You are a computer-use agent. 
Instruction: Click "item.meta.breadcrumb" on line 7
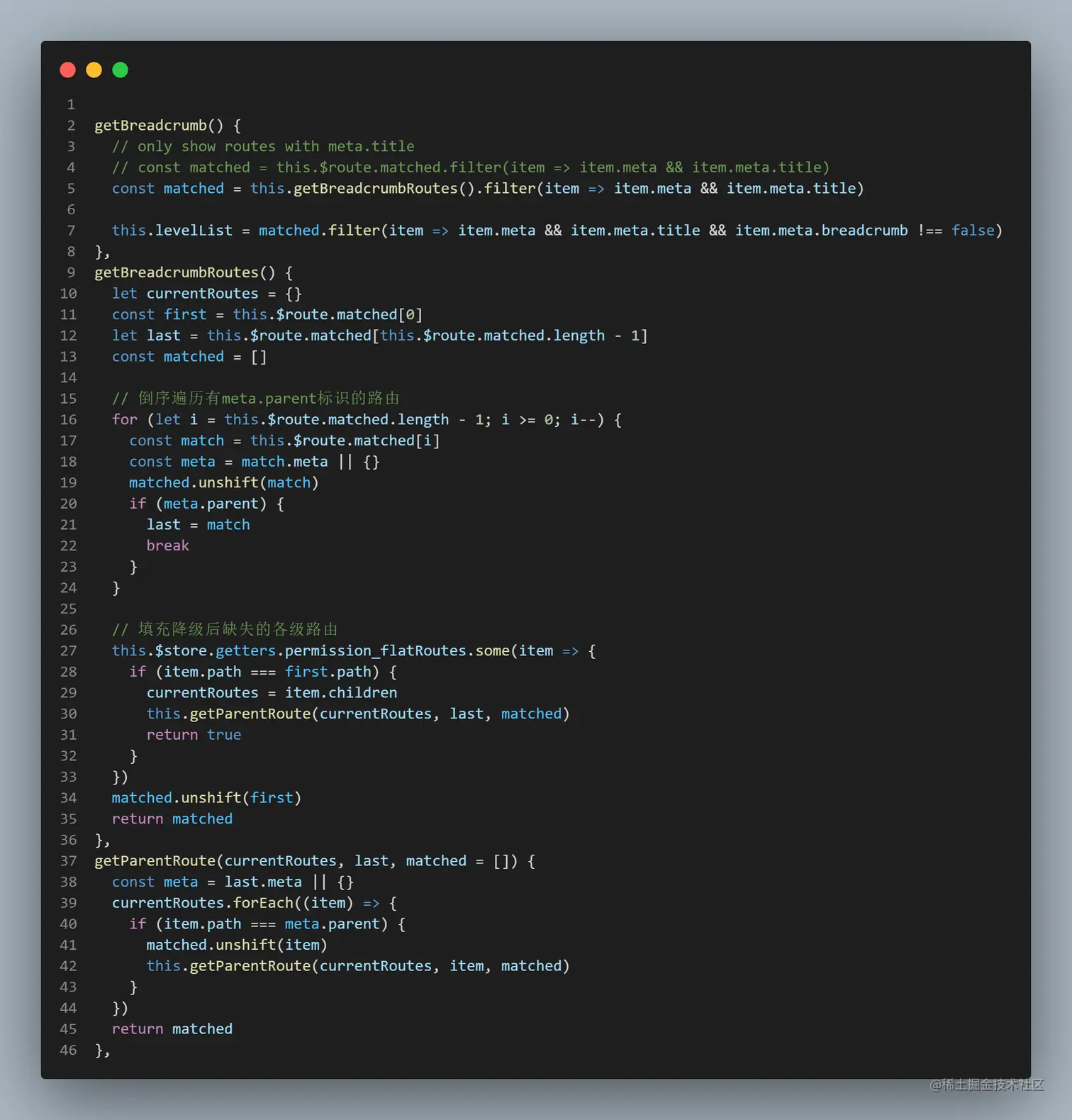821,231
